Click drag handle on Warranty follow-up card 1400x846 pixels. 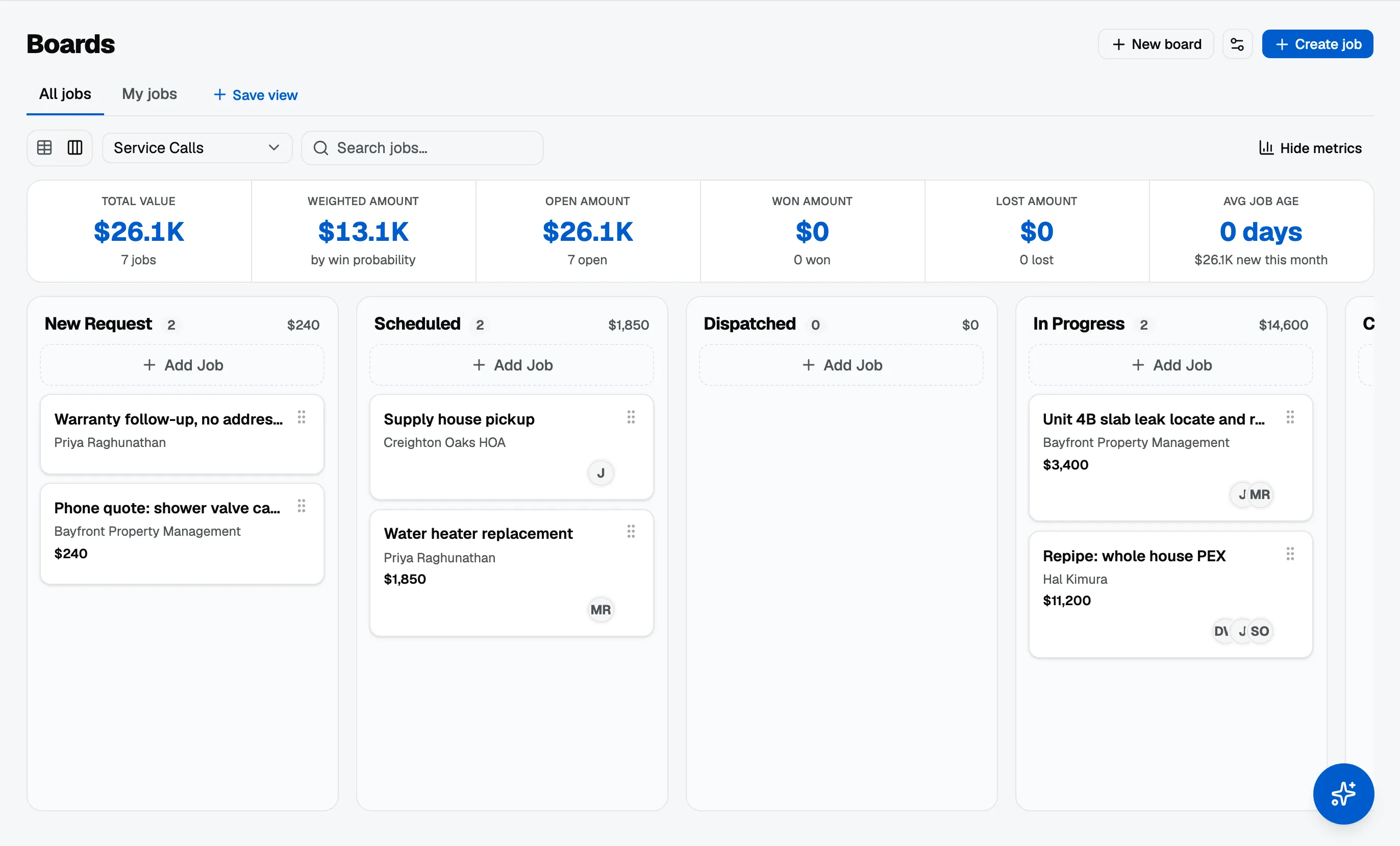[x=302, y=417]
